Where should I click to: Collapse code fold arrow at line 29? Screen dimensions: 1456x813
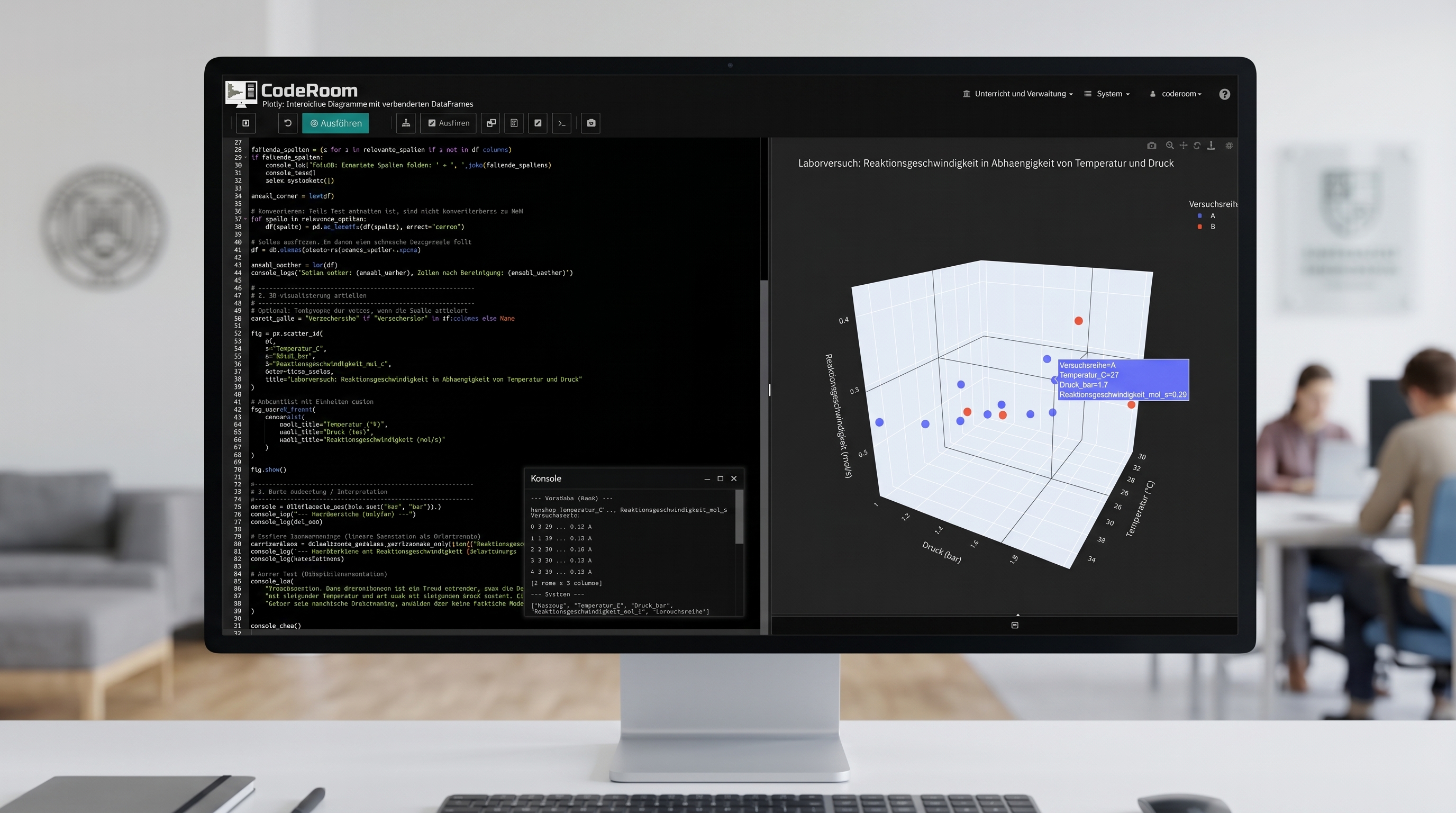(x=245, y=158)
